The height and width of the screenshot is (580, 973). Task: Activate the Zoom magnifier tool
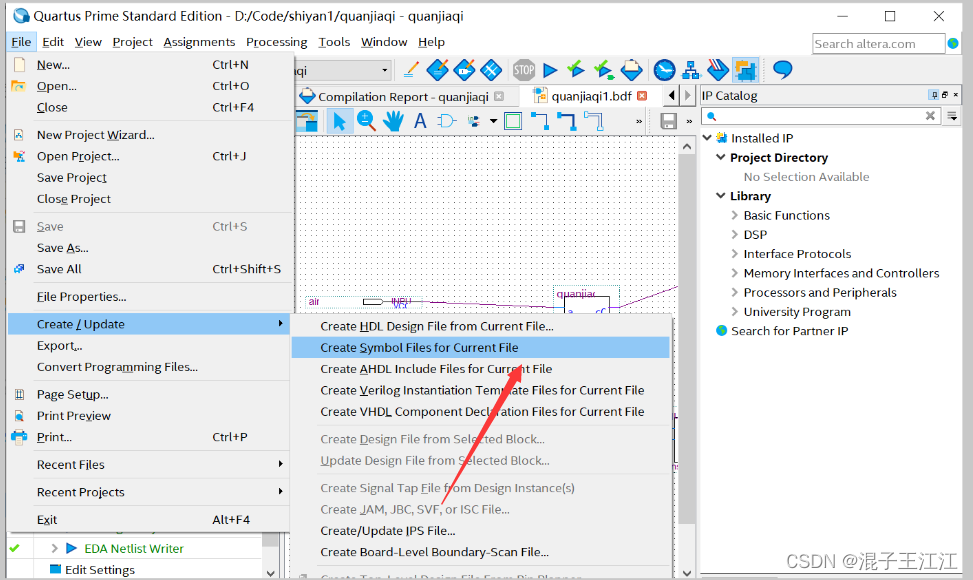pyautogui.click(x=366, y=121)
